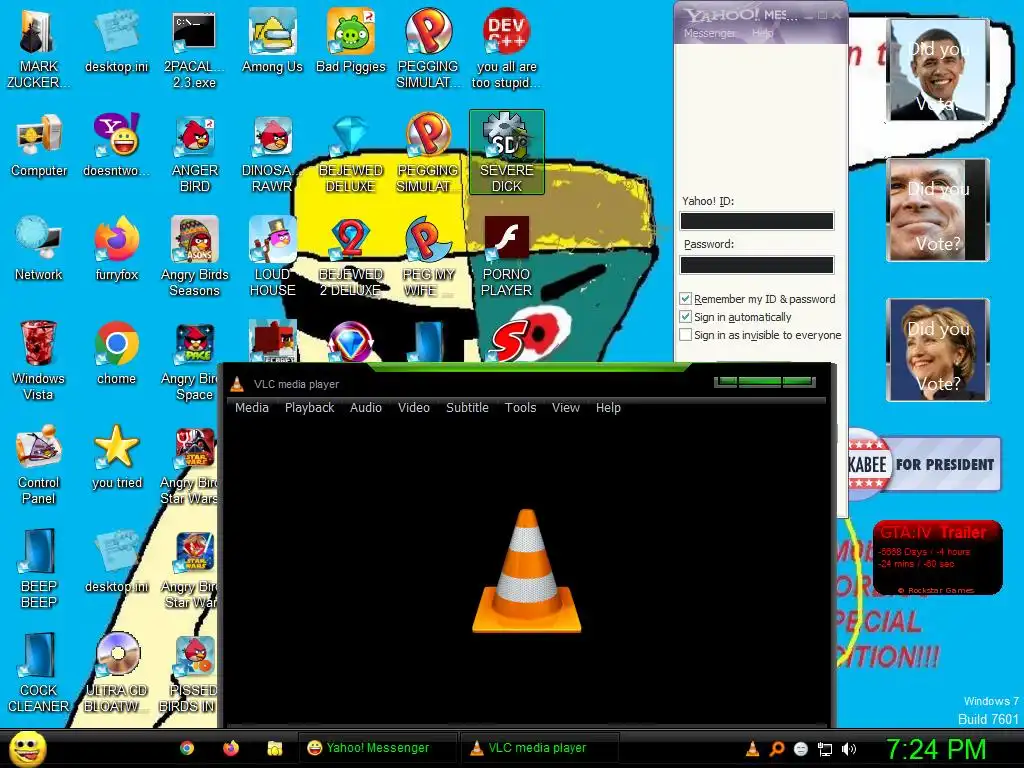Click the Yahoo! ID input field
This screenshot has width=1024, height=768.
coord(757,221)
